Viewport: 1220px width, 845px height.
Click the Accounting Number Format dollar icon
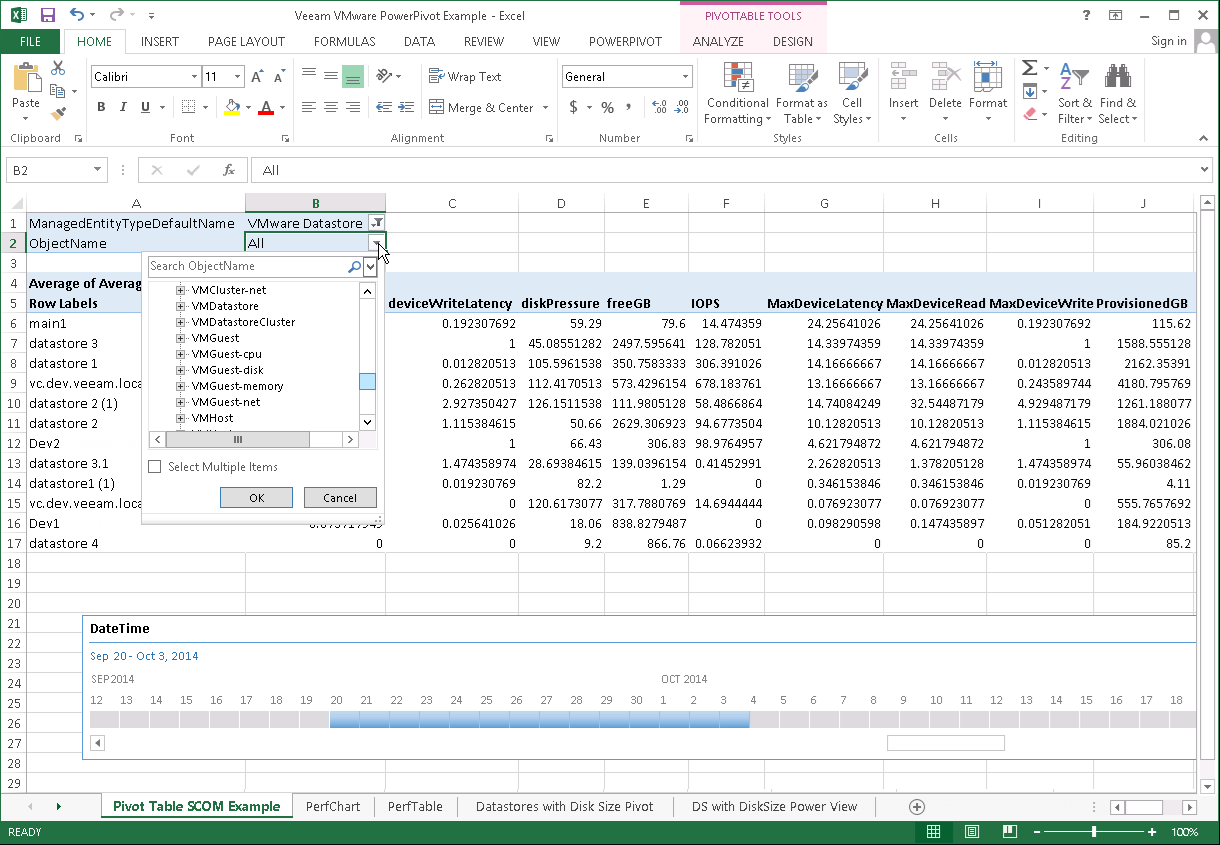(x=573, y=107)
